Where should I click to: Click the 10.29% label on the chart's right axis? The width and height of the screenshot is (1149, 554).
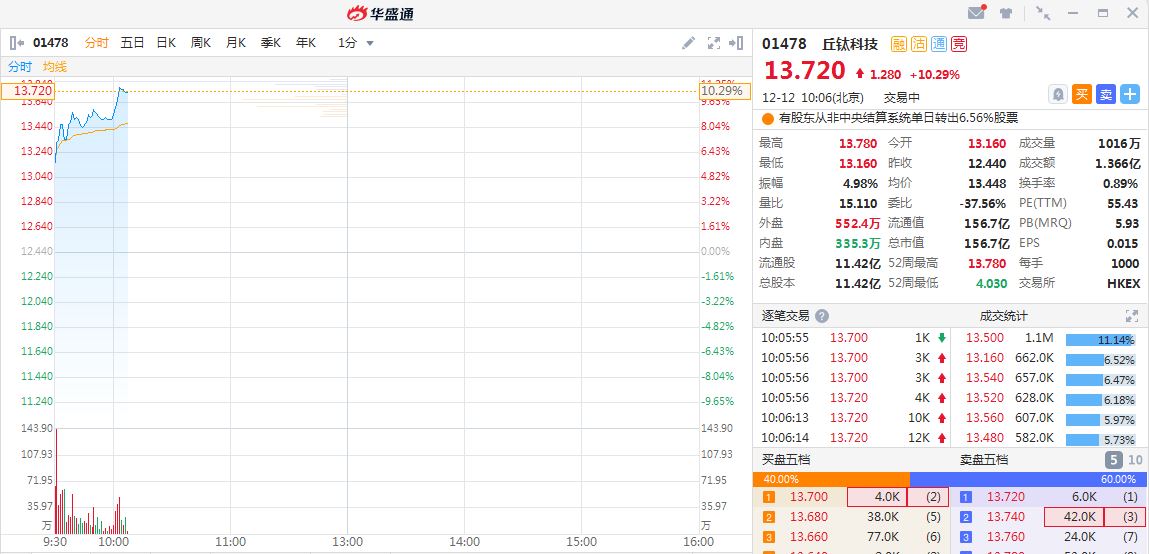click(725, 91)
